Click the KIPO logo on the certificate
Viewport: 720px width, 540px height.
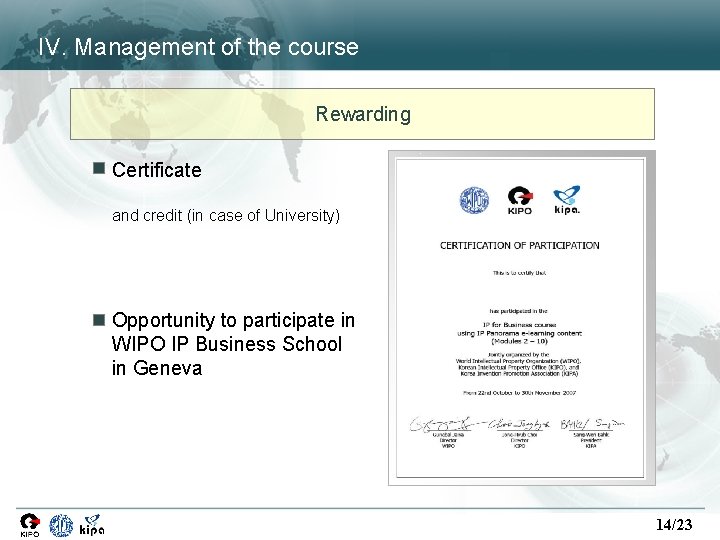[x=520, y=200]
